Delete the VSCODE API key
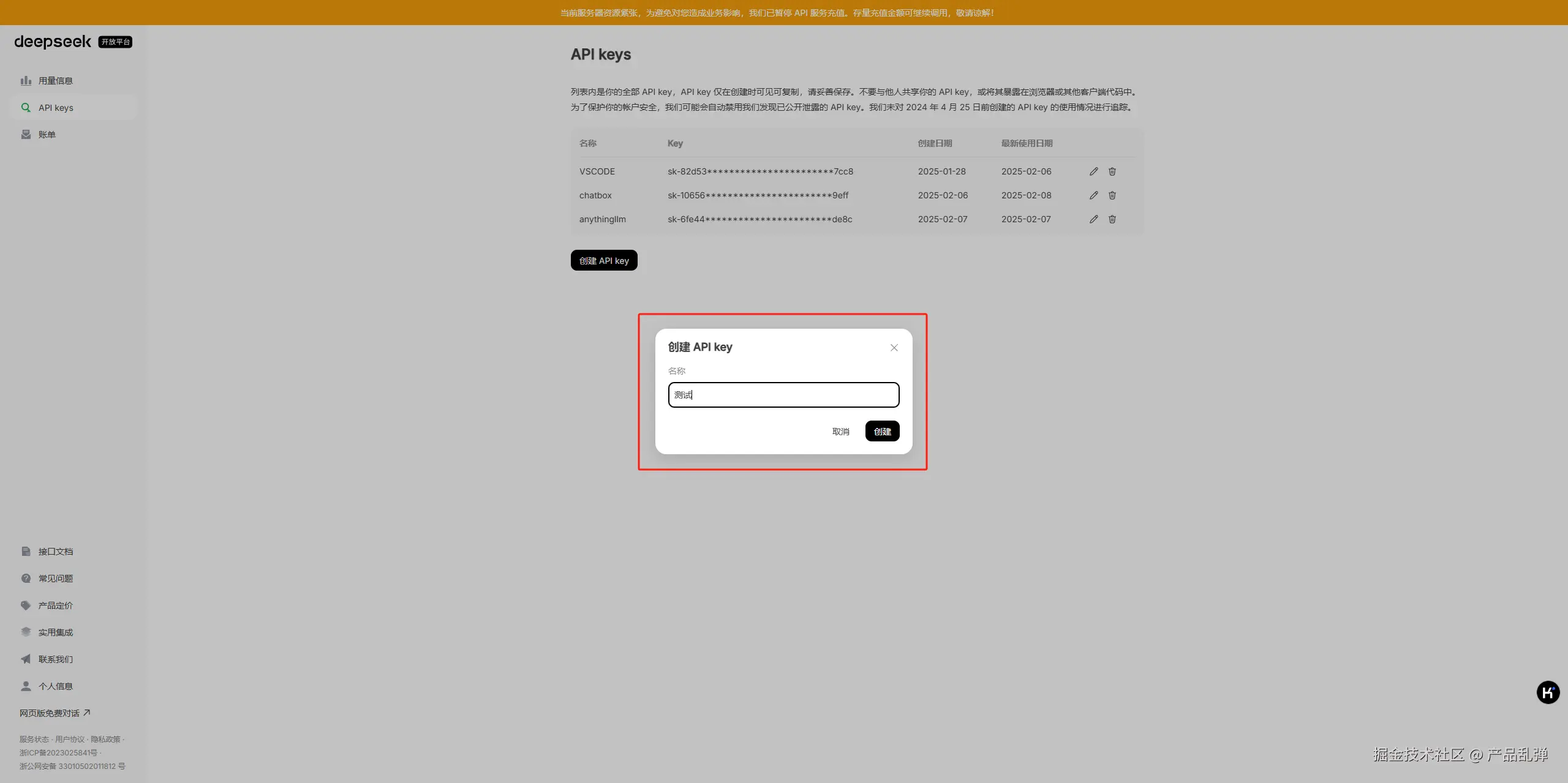 (x=1112, y=171)
